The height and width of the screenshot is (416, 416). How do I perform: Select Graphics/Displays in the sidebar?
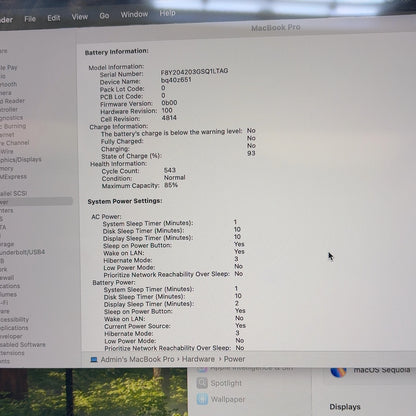pyautogui.click(x=21, y=160)
